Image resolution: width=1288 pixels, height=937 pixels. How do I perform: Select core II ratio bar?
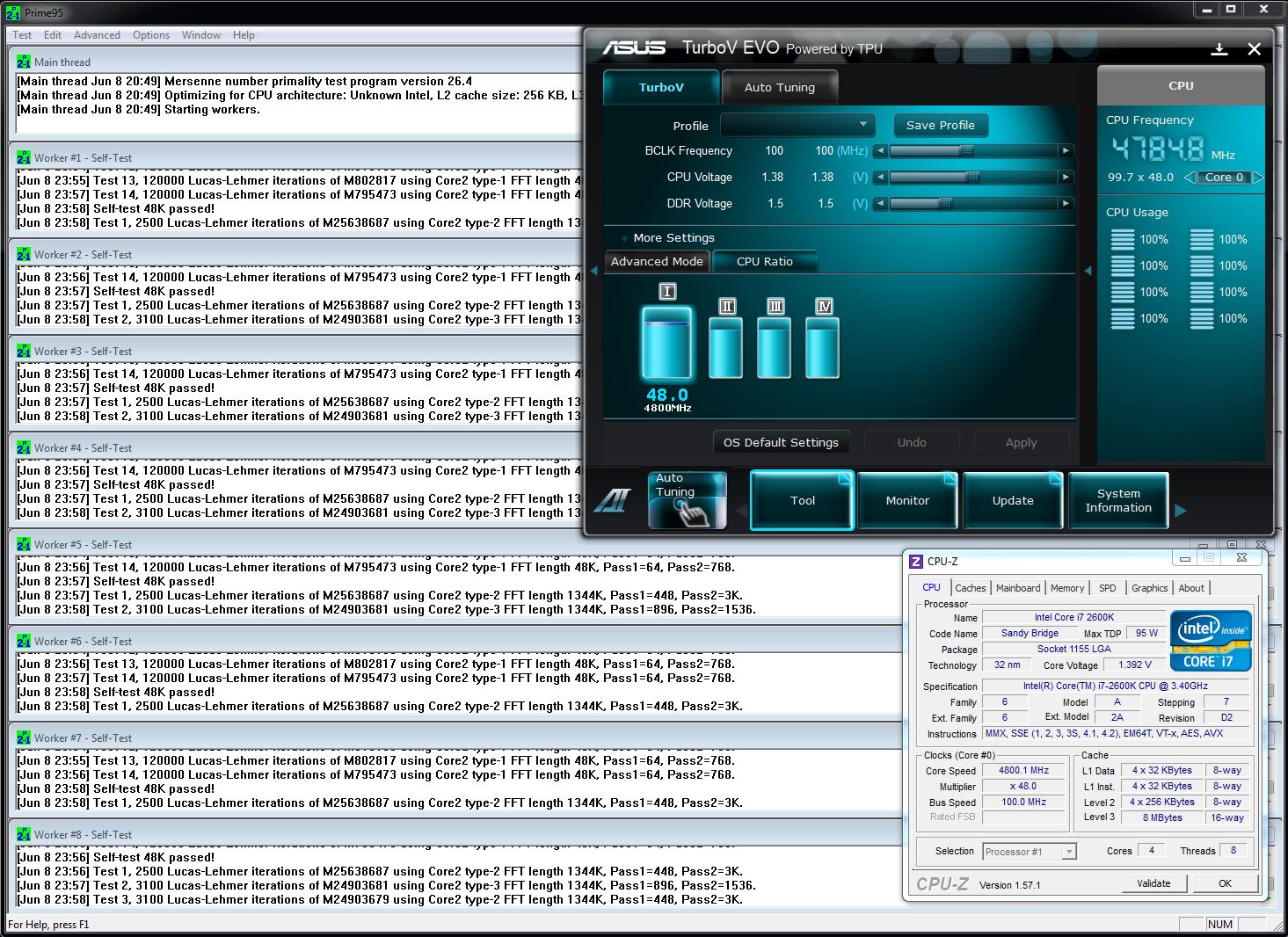726,348
